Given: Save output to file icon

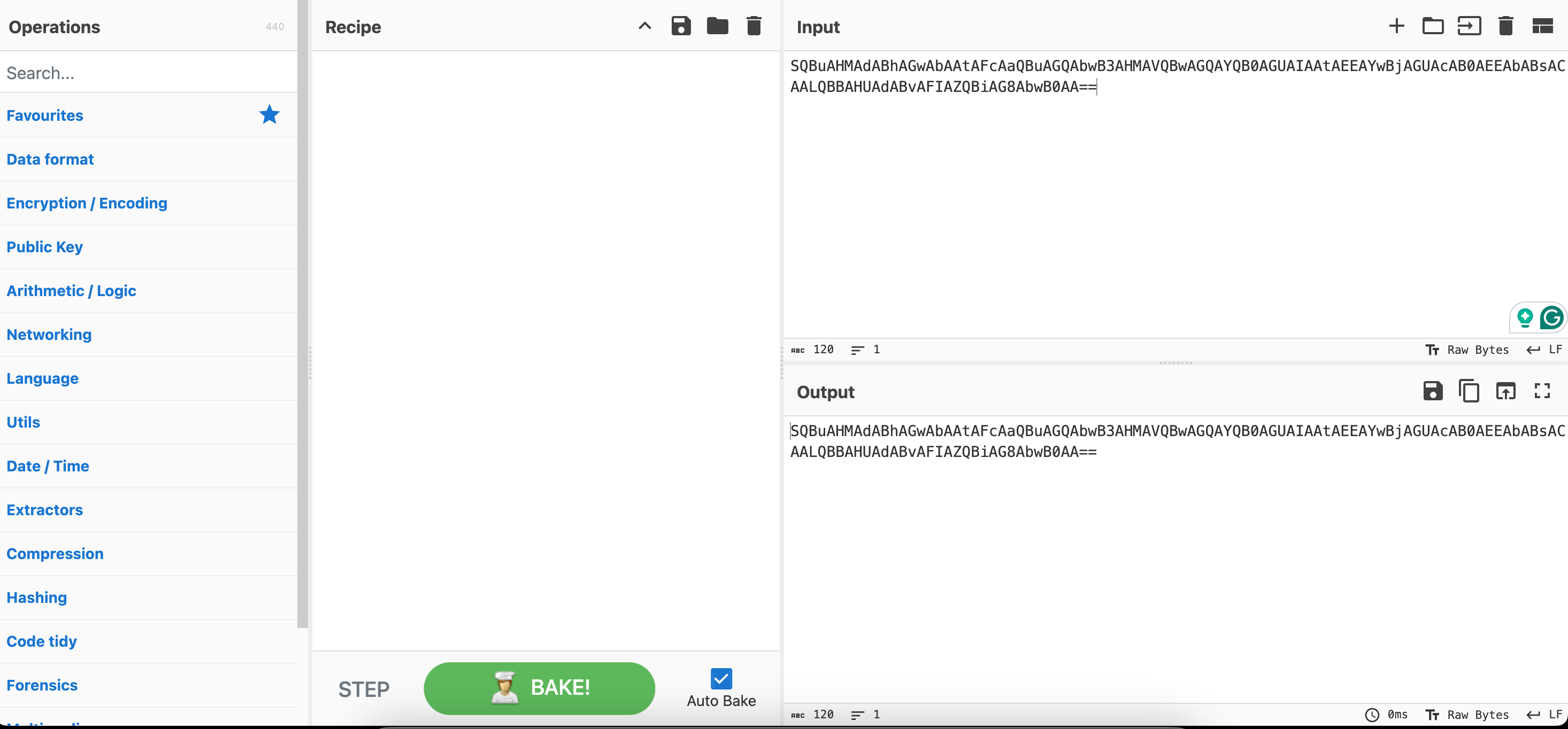Looking at the screenshot, I should point(1432,391).
